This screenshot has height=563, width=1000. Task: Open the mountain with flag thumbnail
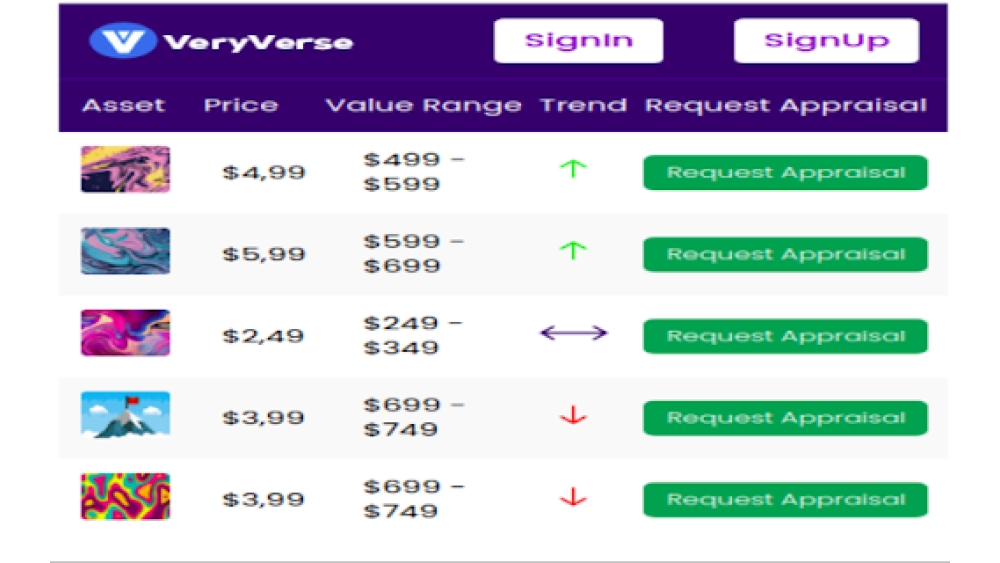coord(125,415)
